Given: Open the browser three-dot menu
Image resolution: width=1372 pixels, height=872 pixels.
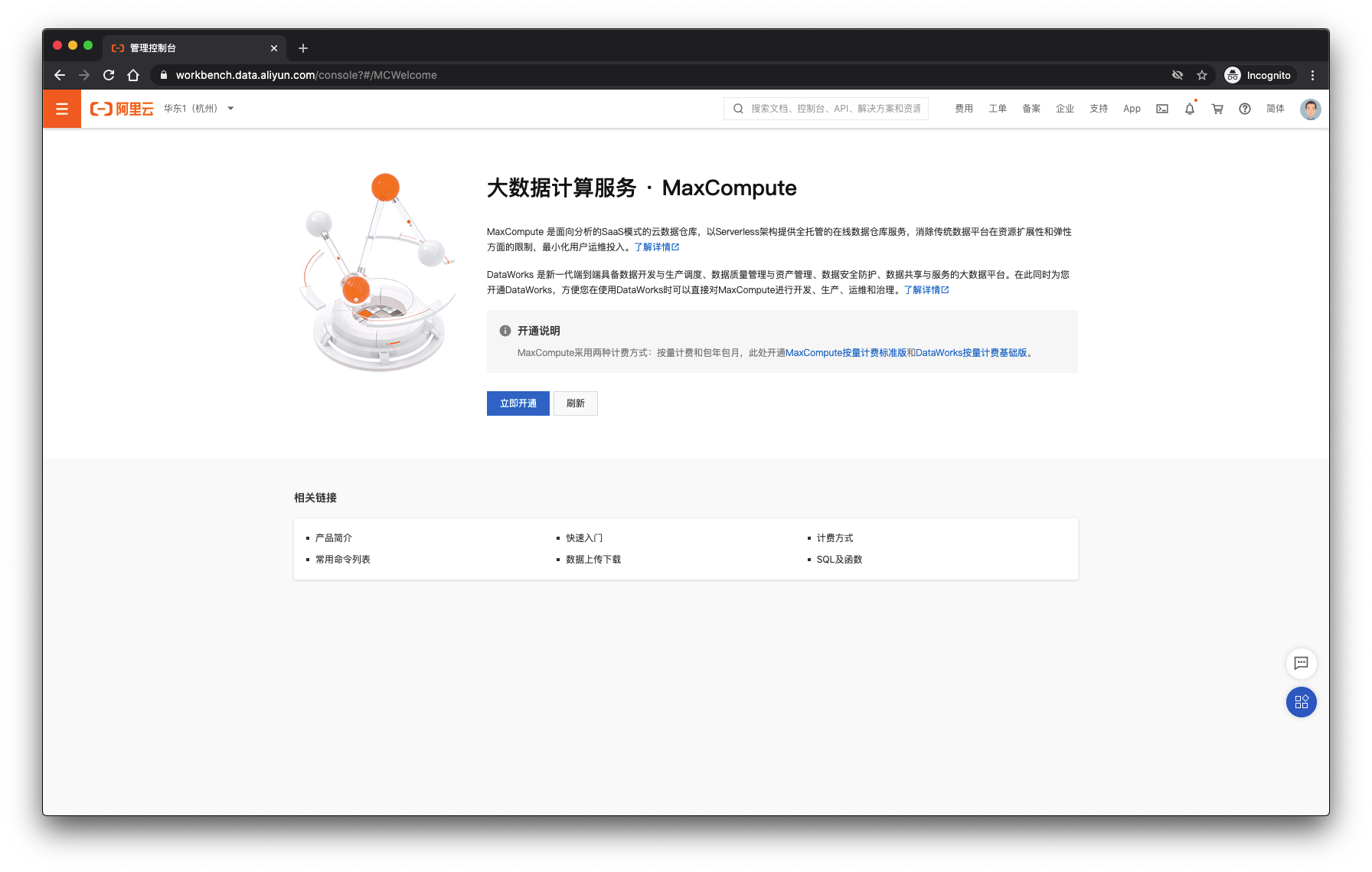Looking at the screenshot, I should pyautogui.click(x=1312, y=75).
